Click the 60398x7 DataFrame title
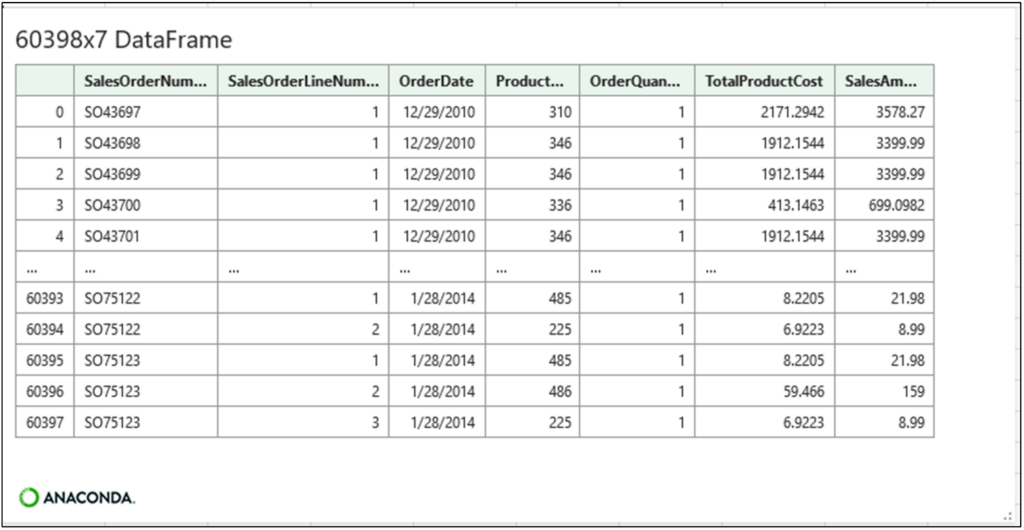 point(123,40)
